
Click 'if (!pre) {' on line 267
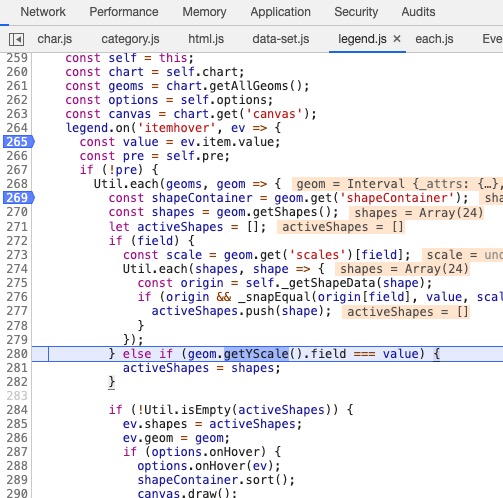[119, 170]
